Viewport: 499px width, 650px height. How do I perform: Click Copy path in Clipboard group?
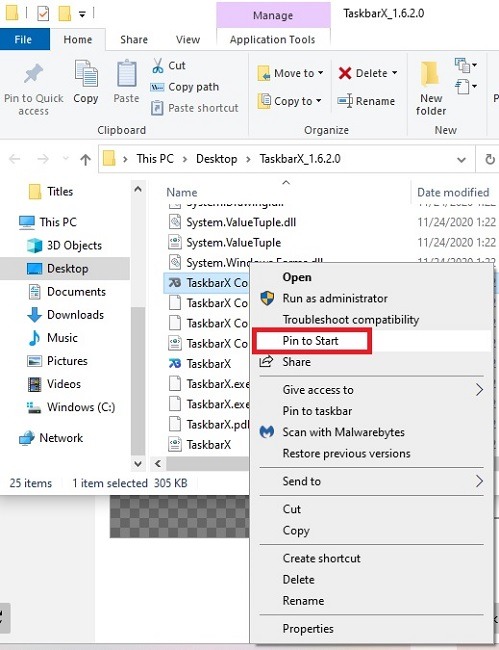pyautogui.click(x=184, y=87)
